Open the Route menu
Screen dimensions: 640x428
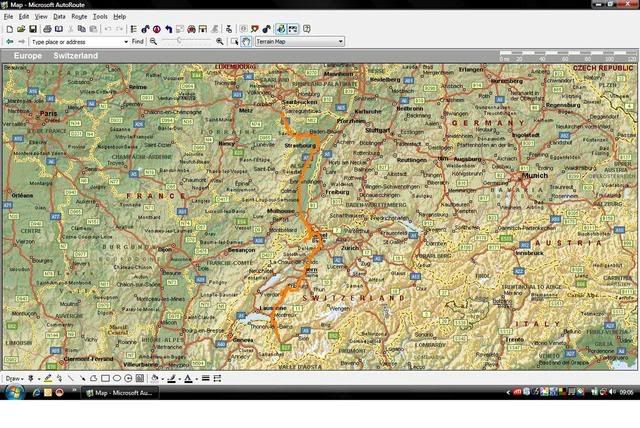tap(79, 17)
